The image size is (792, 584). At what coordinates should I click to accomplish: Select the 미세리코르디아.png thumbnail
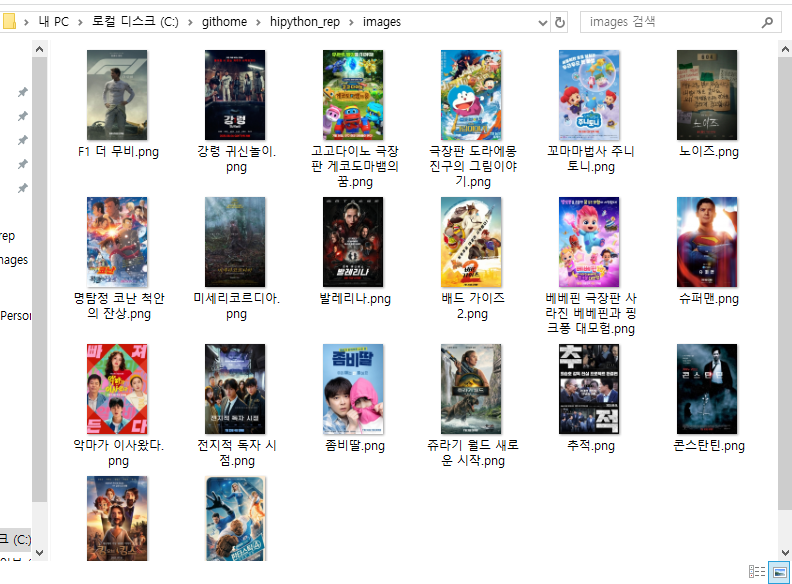235,242
